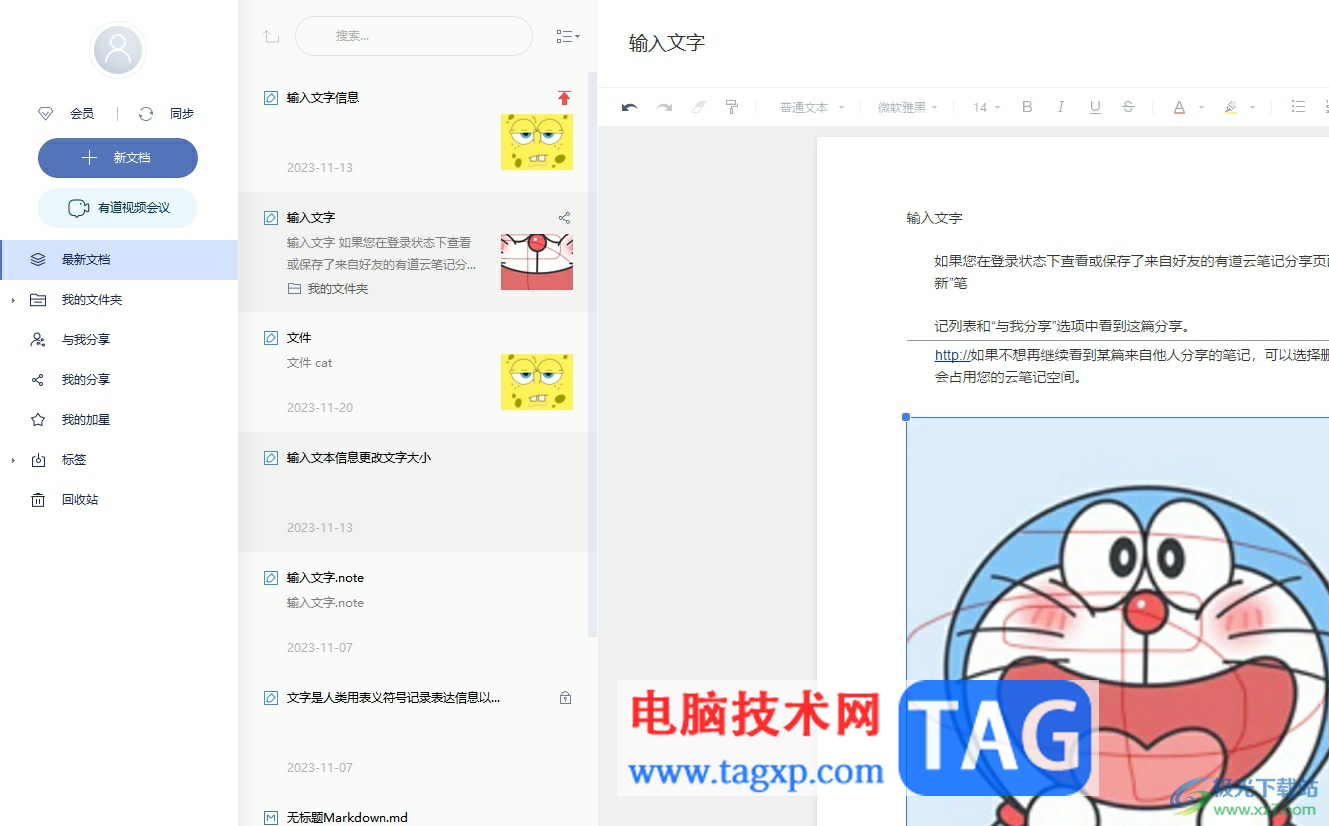Toggle bold formatting

(x=1027, y=107)
